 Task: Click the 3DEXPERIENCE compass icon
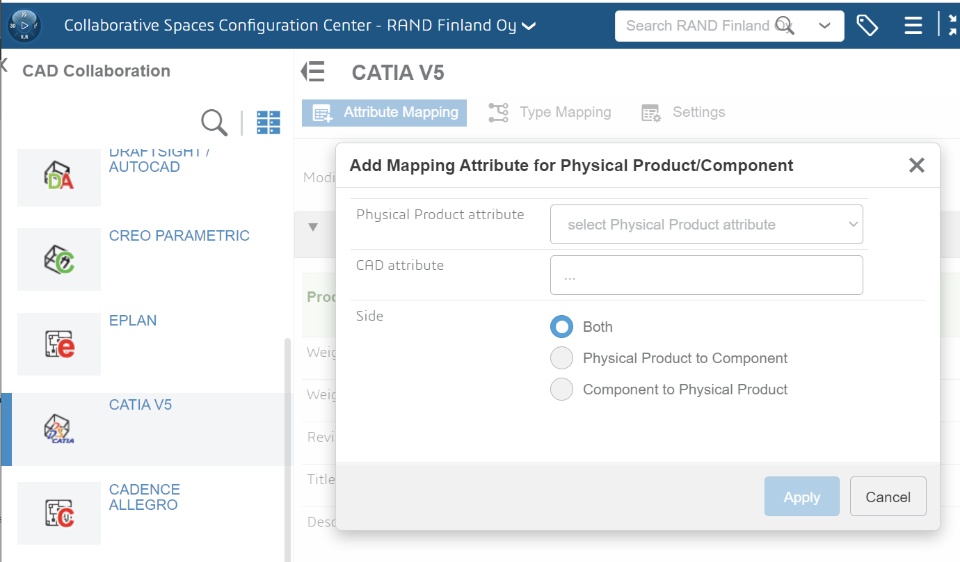tap(24, 26)
